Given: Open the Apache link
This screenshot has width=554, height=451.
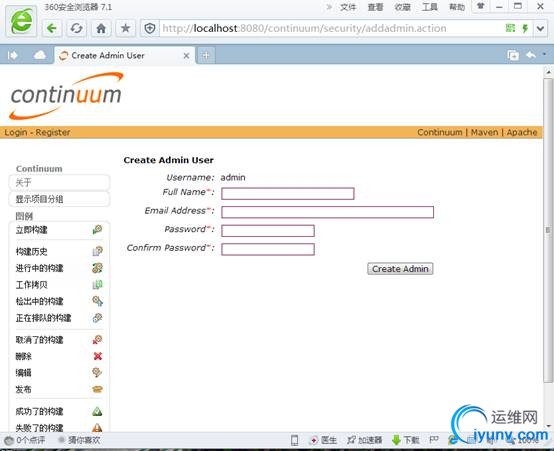Looking at the screenshot, I should pyautogui.click(x=522, y=132).
